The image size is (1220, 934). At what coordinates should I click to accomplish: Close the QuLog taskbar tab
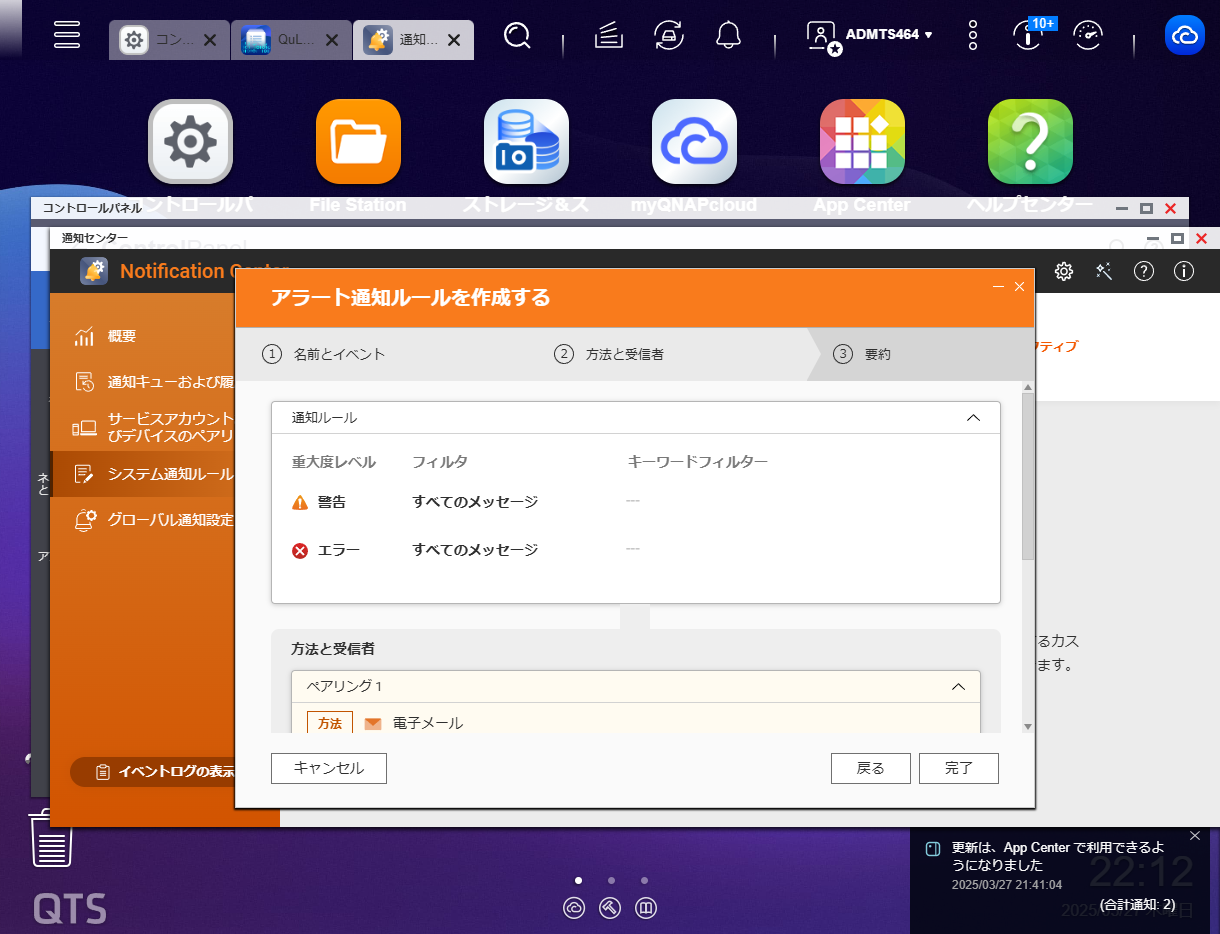tap(331, 41)
